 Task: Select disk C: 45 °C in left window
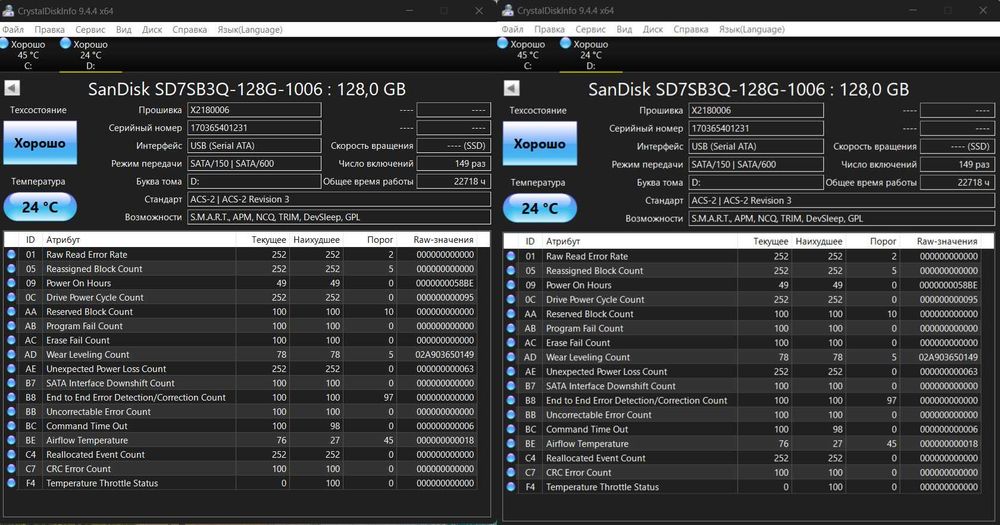(x=26, y=55)
